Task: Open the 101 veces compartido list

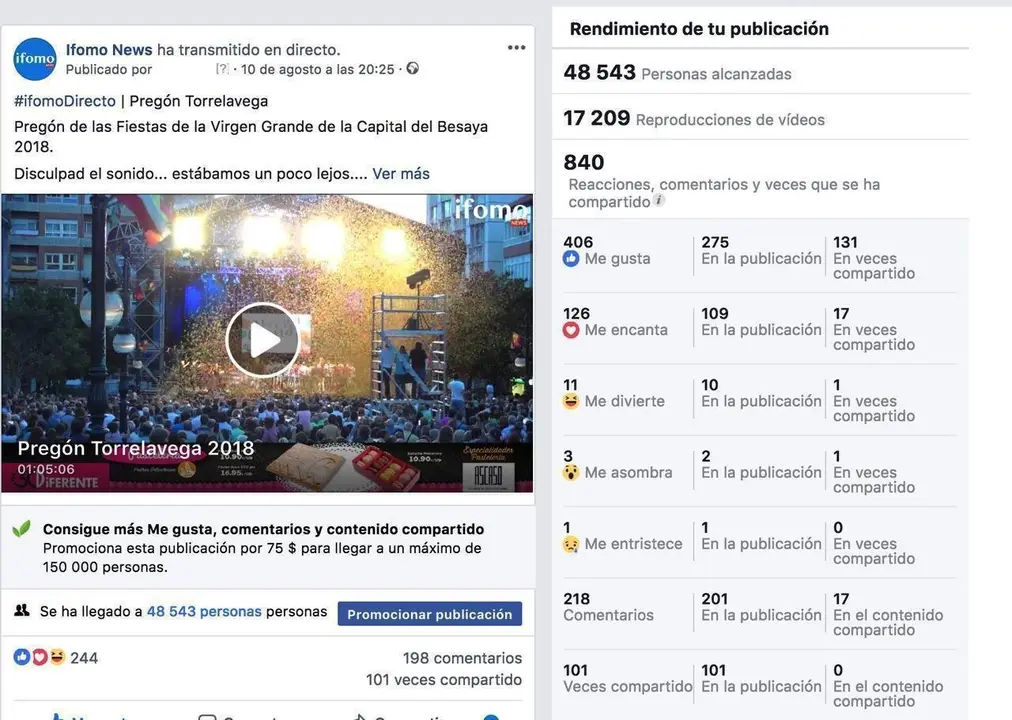Action: [x=444, y=680]
